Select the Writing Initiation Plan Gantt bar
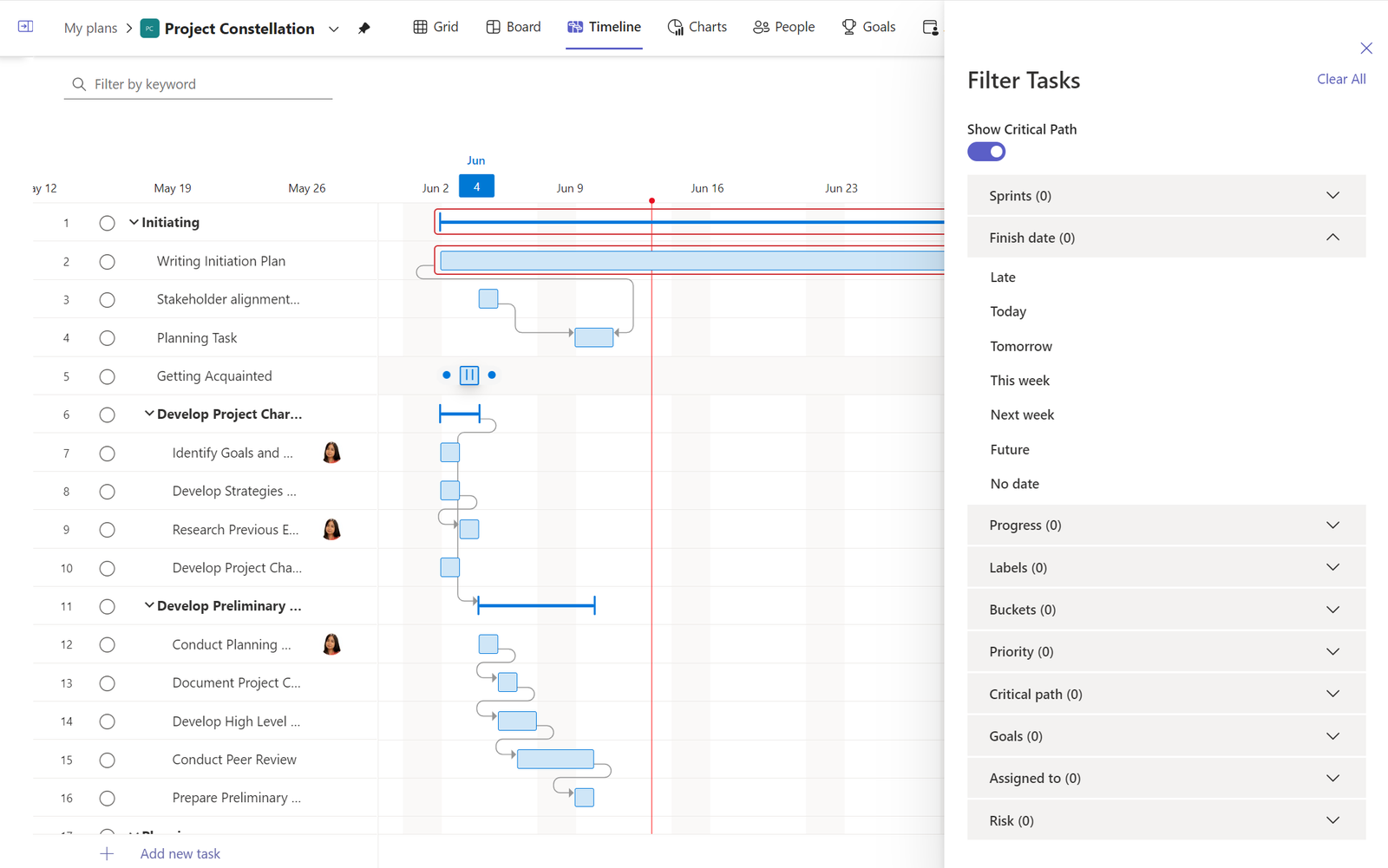This screenshot has width=1388, height=868. (691, 261)
